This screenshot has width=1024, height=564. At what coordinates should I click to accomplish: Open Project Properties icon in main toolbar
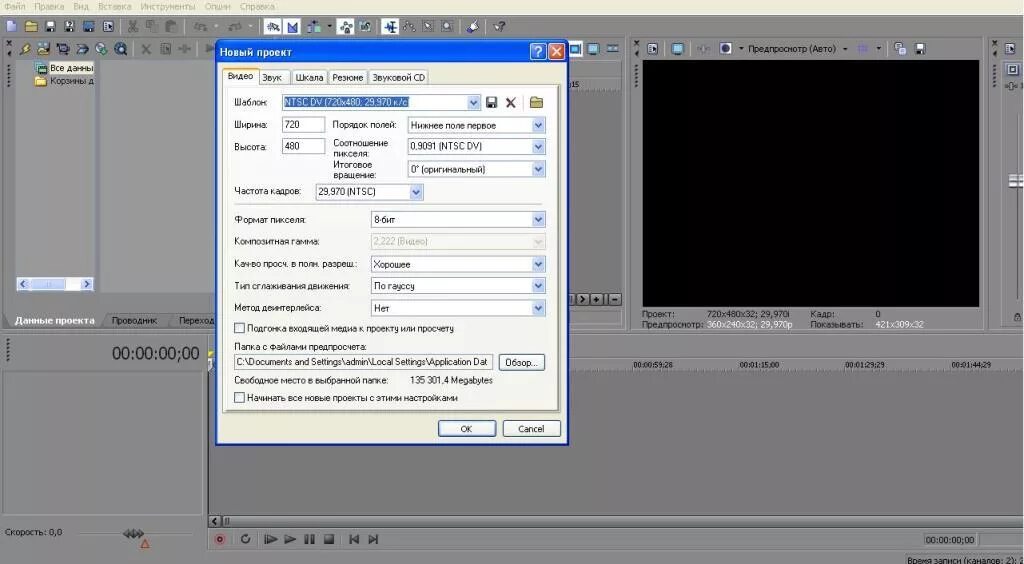click(x=108, y=27)
